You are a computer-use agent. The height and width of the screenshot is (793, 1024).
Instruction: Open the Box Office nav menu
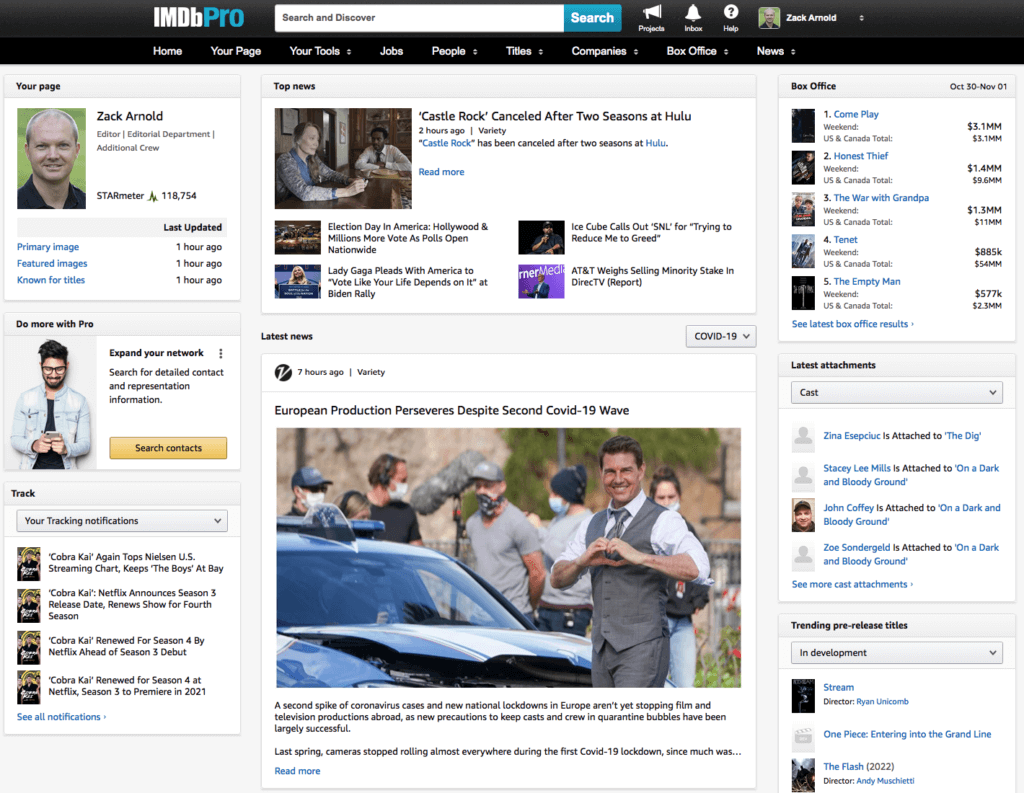[x=697, y=51]
